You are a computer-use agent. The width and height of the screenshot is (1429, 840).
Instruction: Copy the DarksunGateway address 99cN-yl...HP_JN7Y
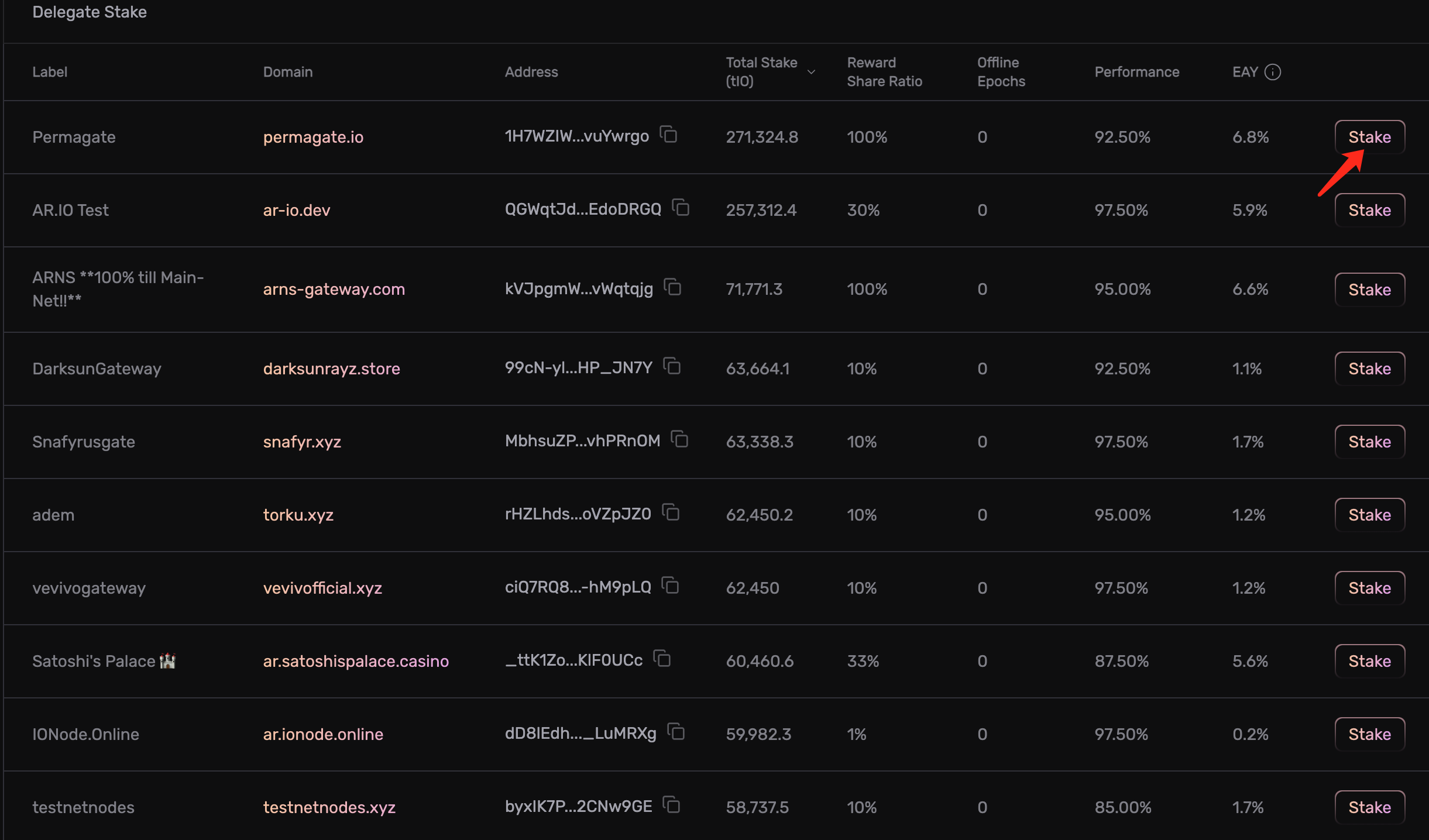[x=672, y=366]
